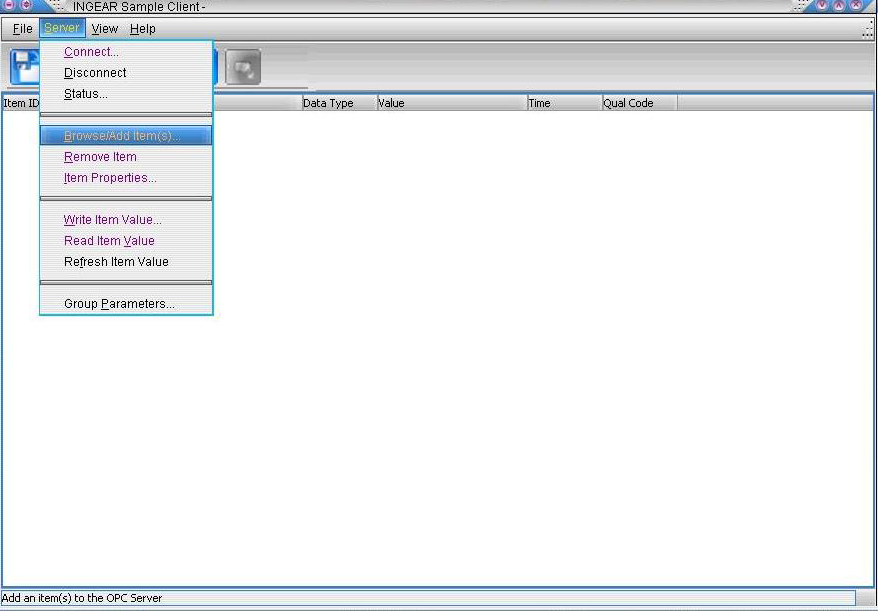The height and width of the screenshot is (612, 879).
Task: Click the gray disabled toolbar icon
Action: click(243, 67)
